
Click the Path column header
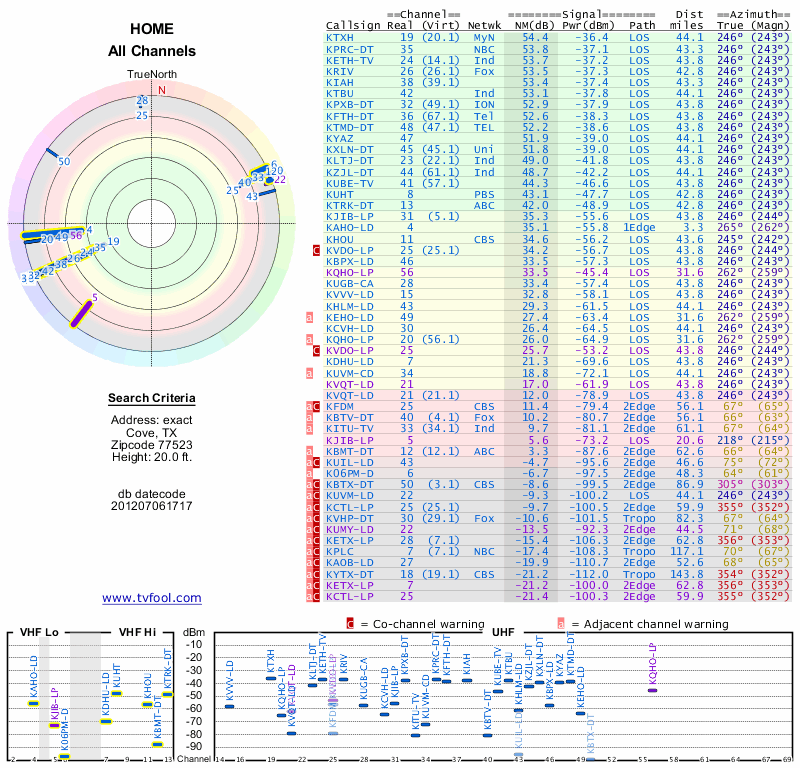[x=642, y=26]
